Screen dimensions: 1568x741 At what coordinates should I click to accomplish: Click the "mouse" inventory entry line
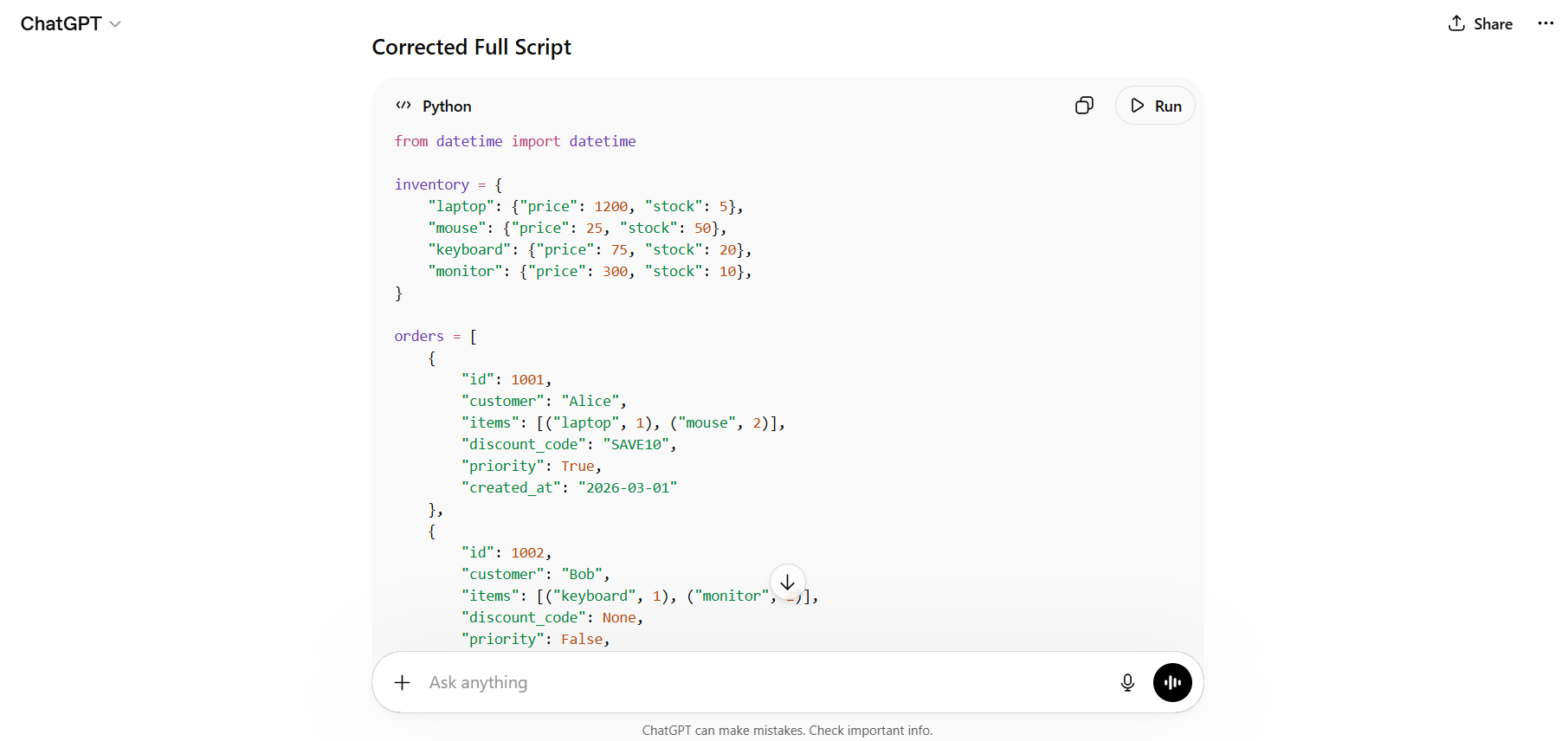[x=578, y=228]
